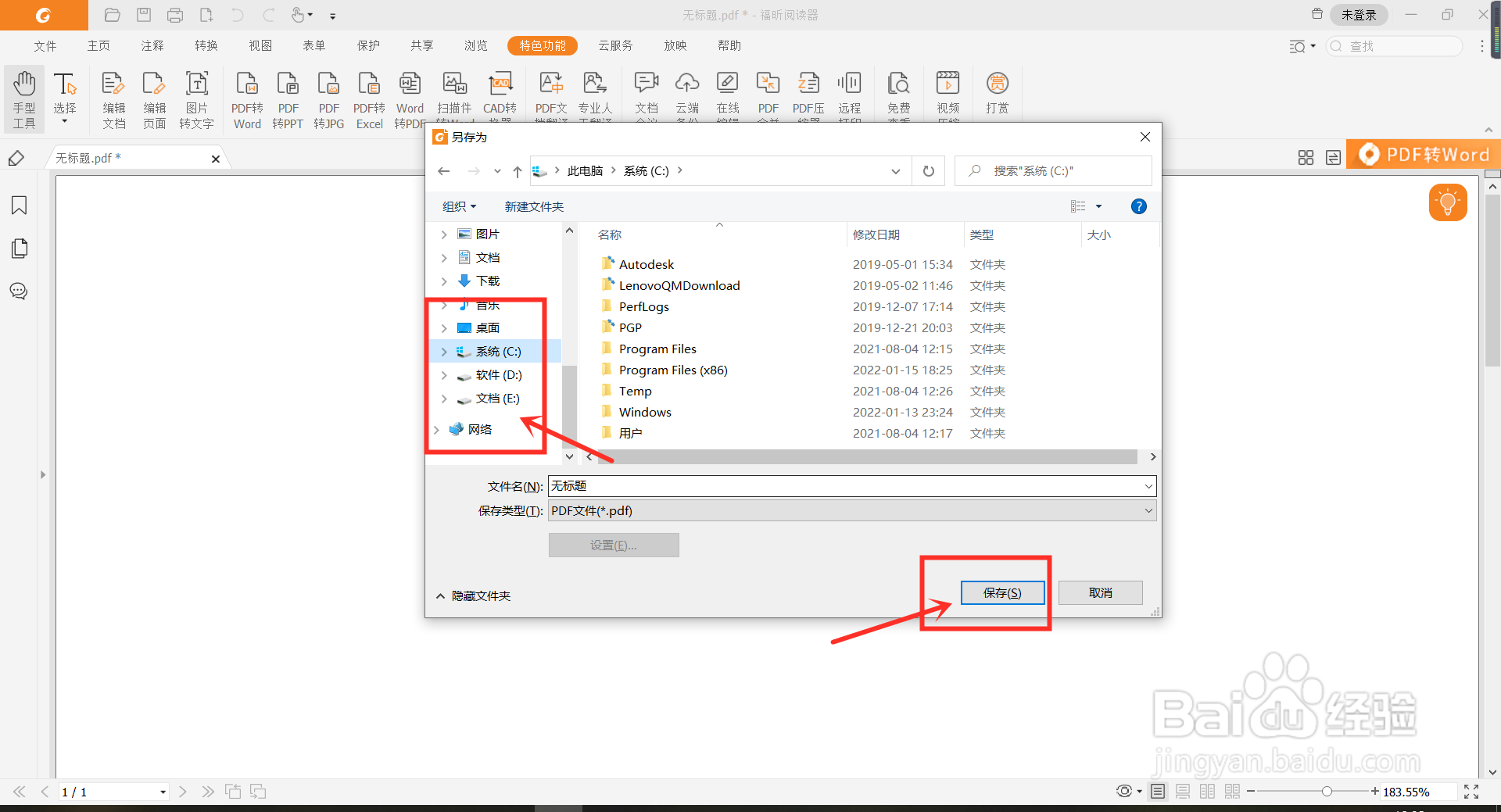Image resolution: width=1501 pixels, height=812 pixels.
Task: Launch Image to Text conversion
Action: (x=196, y=98)
